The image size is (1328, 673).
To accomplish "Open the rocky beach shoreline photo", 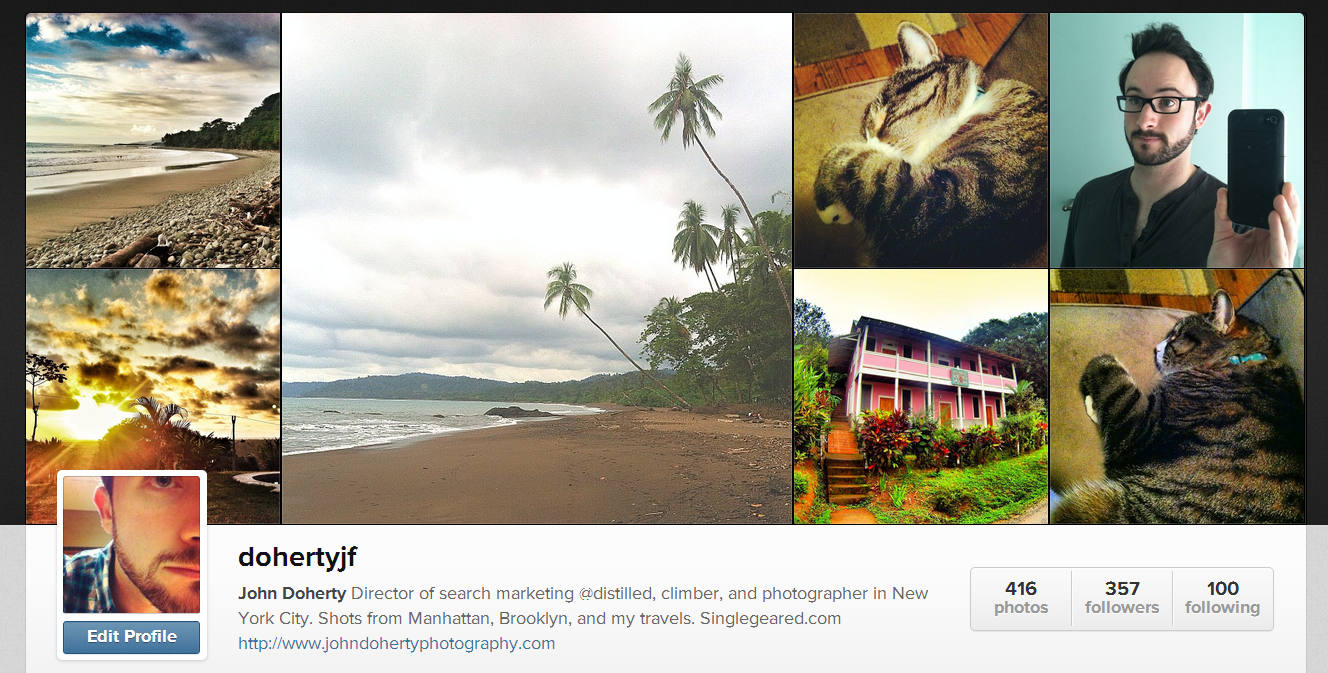I will (x=153, y=140).
